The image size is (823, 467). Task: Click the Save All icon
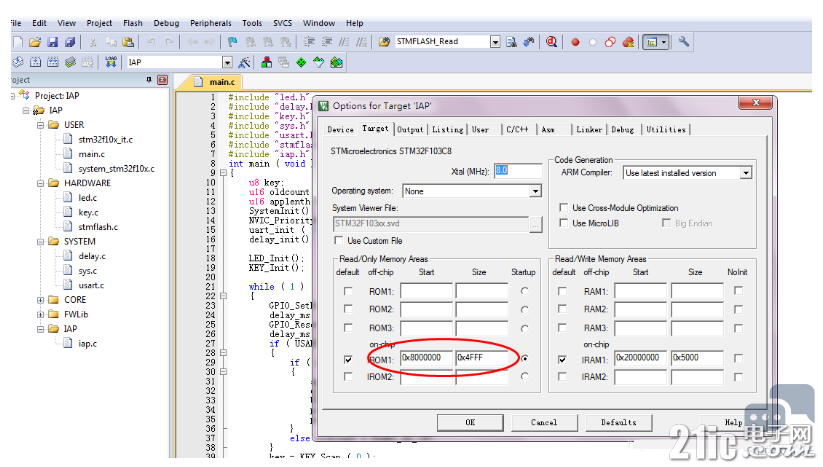pos(70,42)
